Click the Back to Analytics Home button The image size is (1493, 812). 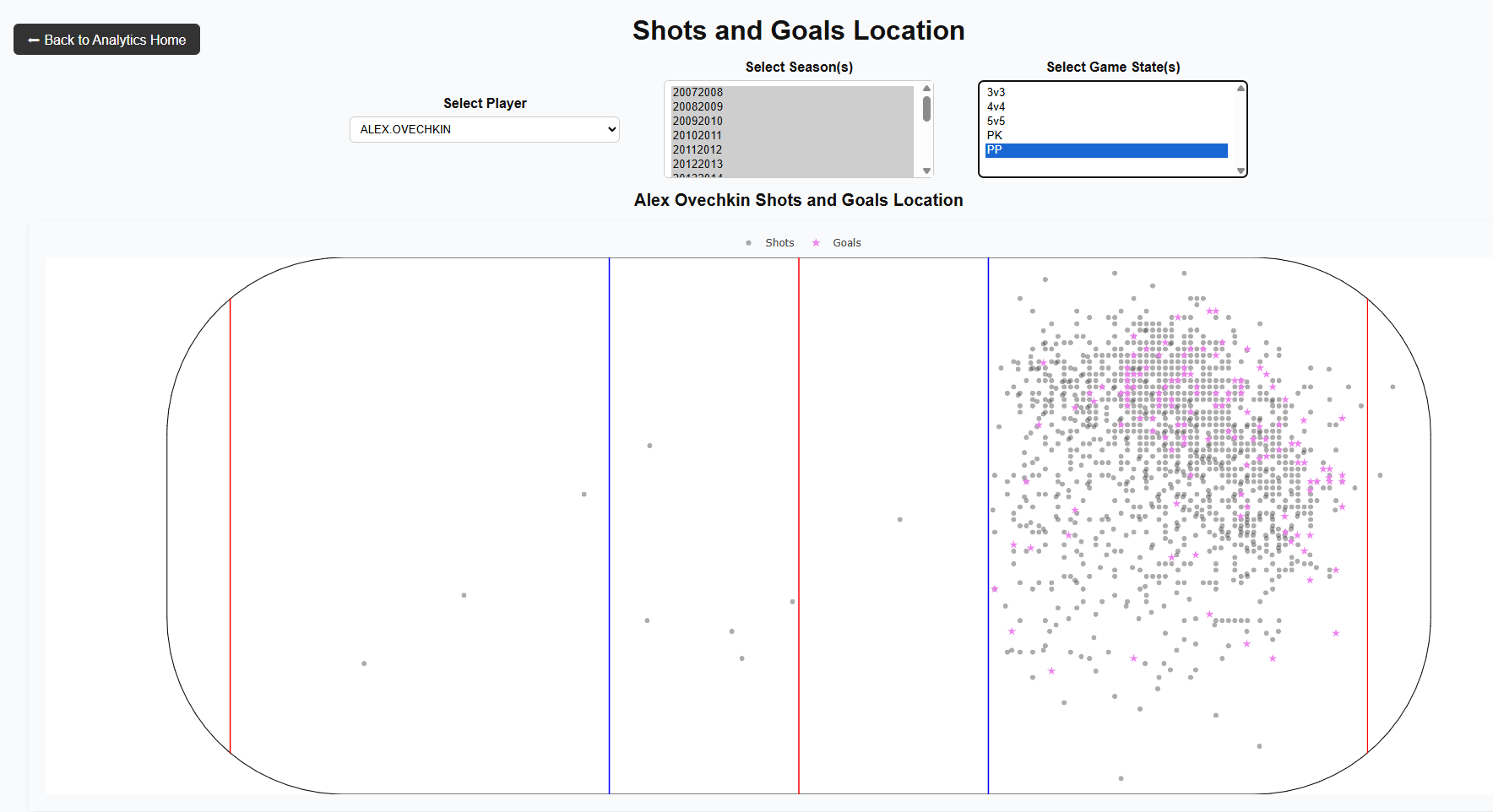pyautogui.click(x=106, y=40)
